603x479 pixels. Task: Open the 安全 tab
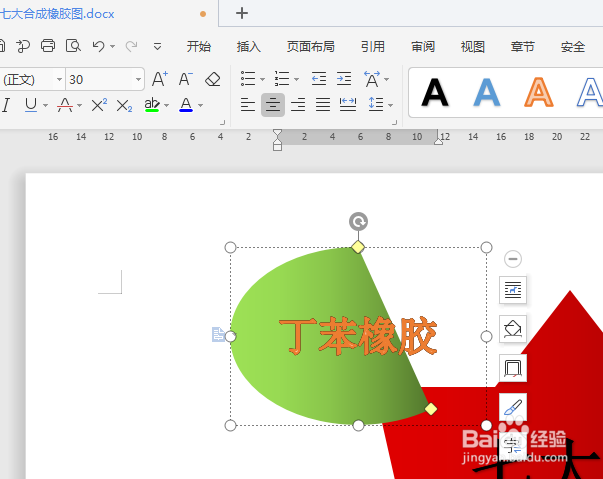click(573, 47)
